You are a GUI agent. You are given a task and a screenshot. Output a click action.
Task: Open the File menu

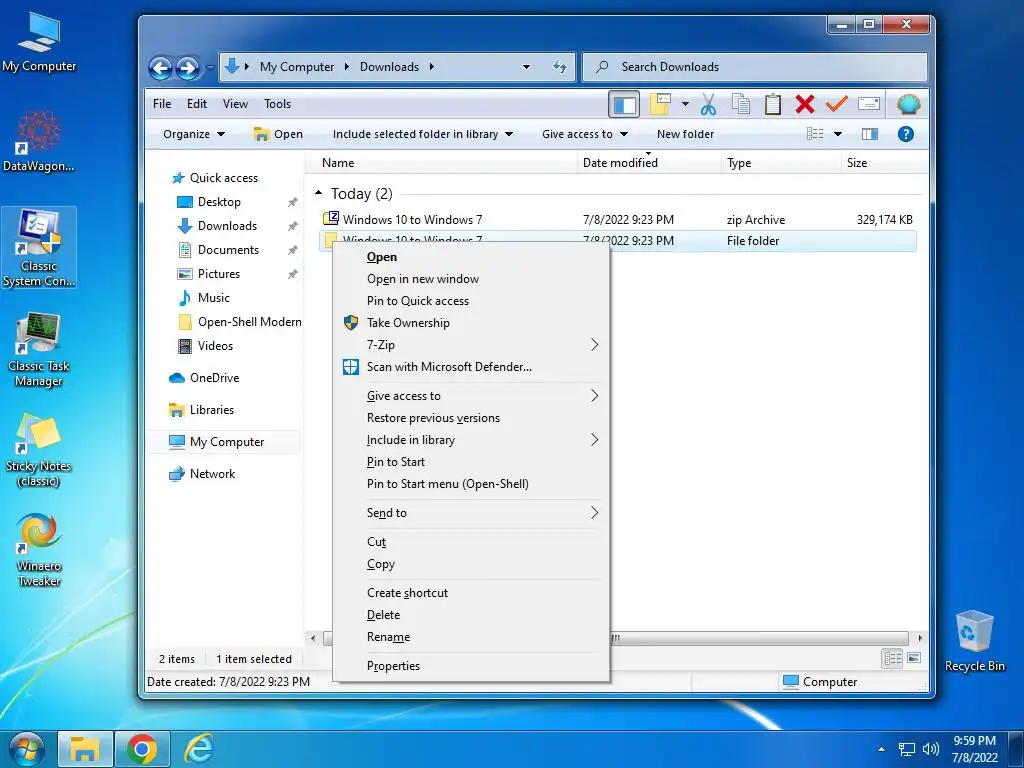[162, 104]
